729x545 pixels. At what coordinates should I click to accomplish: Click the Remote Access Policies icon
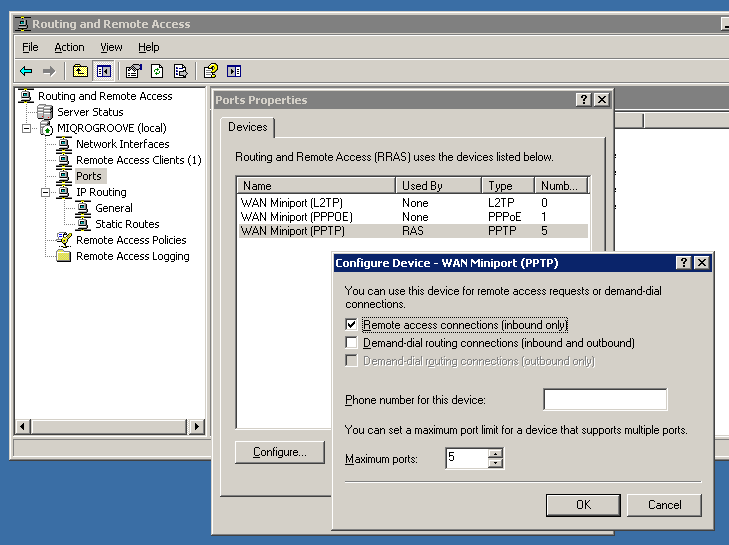[x=64, y=240]
